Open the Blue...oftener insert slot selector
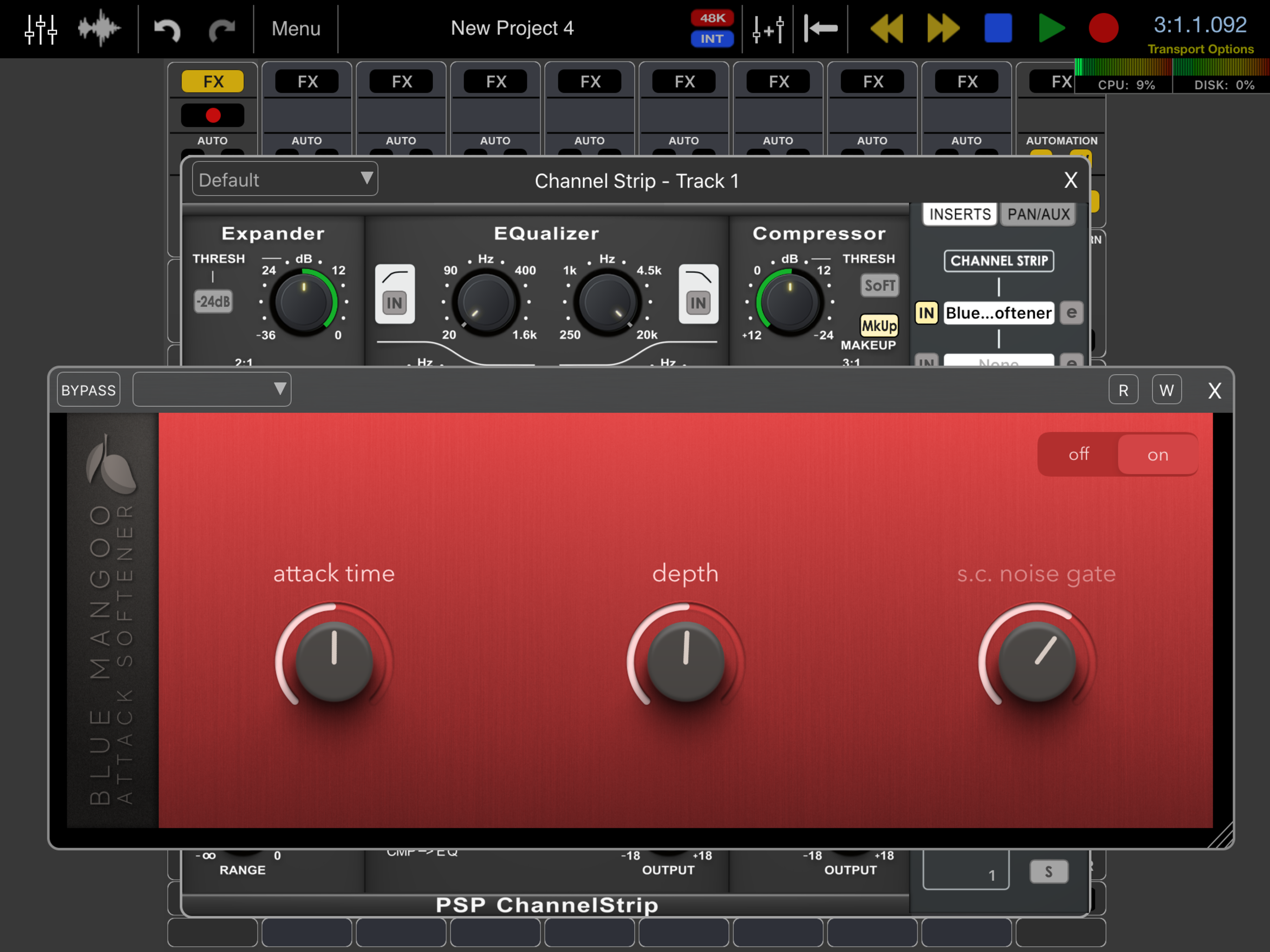1270x952 pixels. [999, 313]
